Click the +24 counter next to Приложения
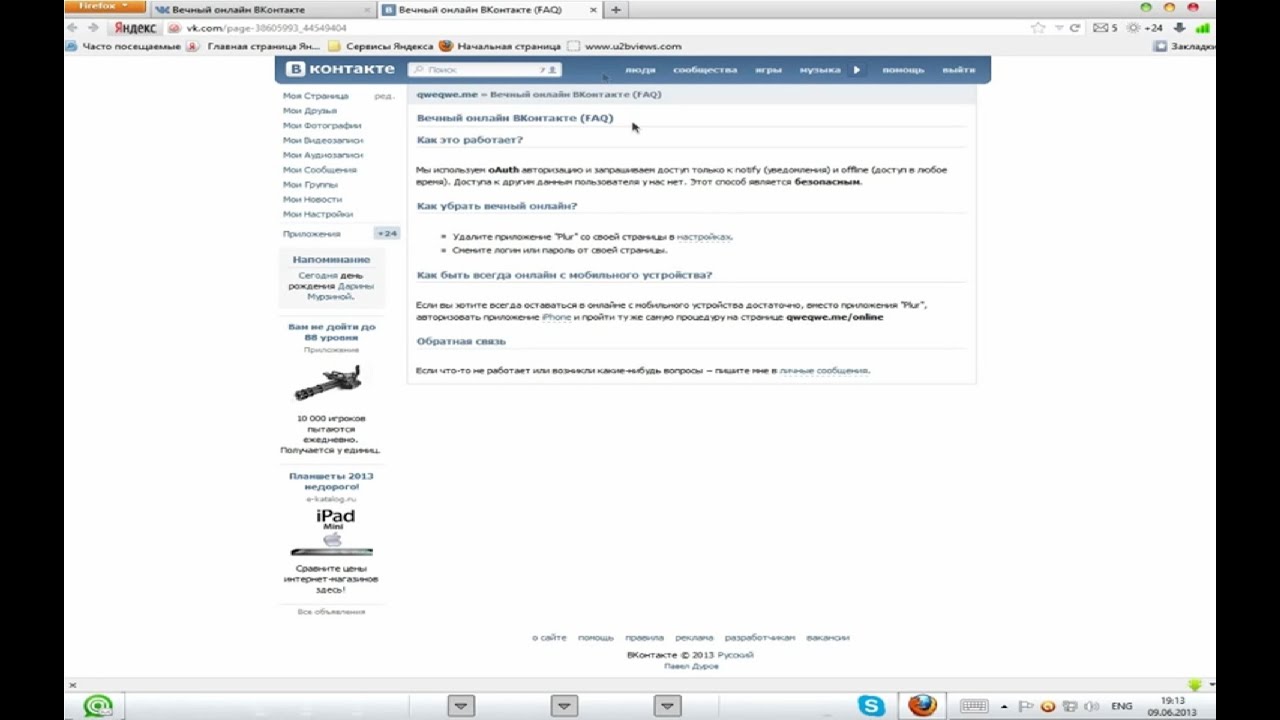The image size is (1280, 720). point(386,234)
